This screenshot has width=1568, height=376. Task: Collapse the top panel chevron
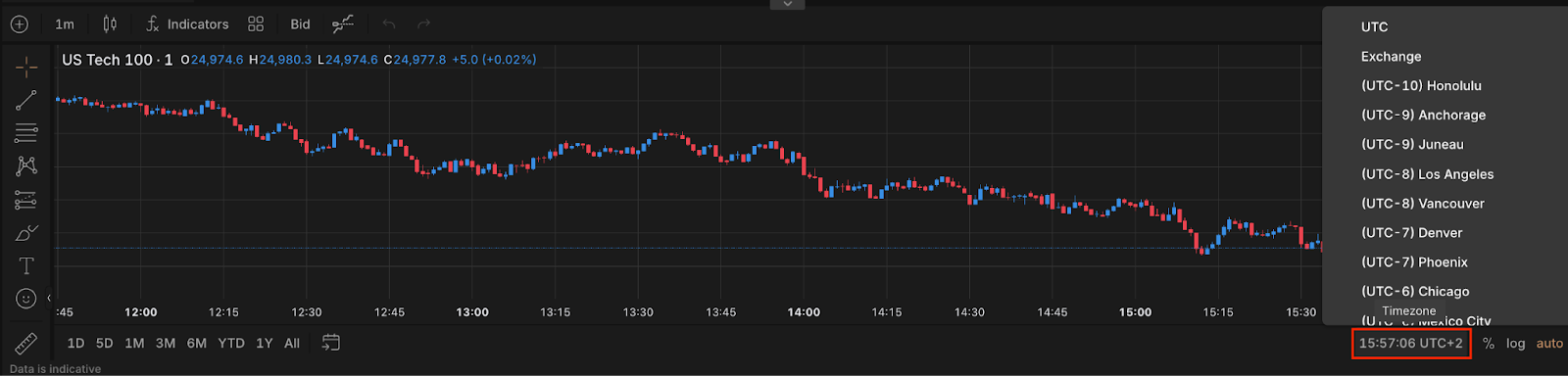point(787,4)
